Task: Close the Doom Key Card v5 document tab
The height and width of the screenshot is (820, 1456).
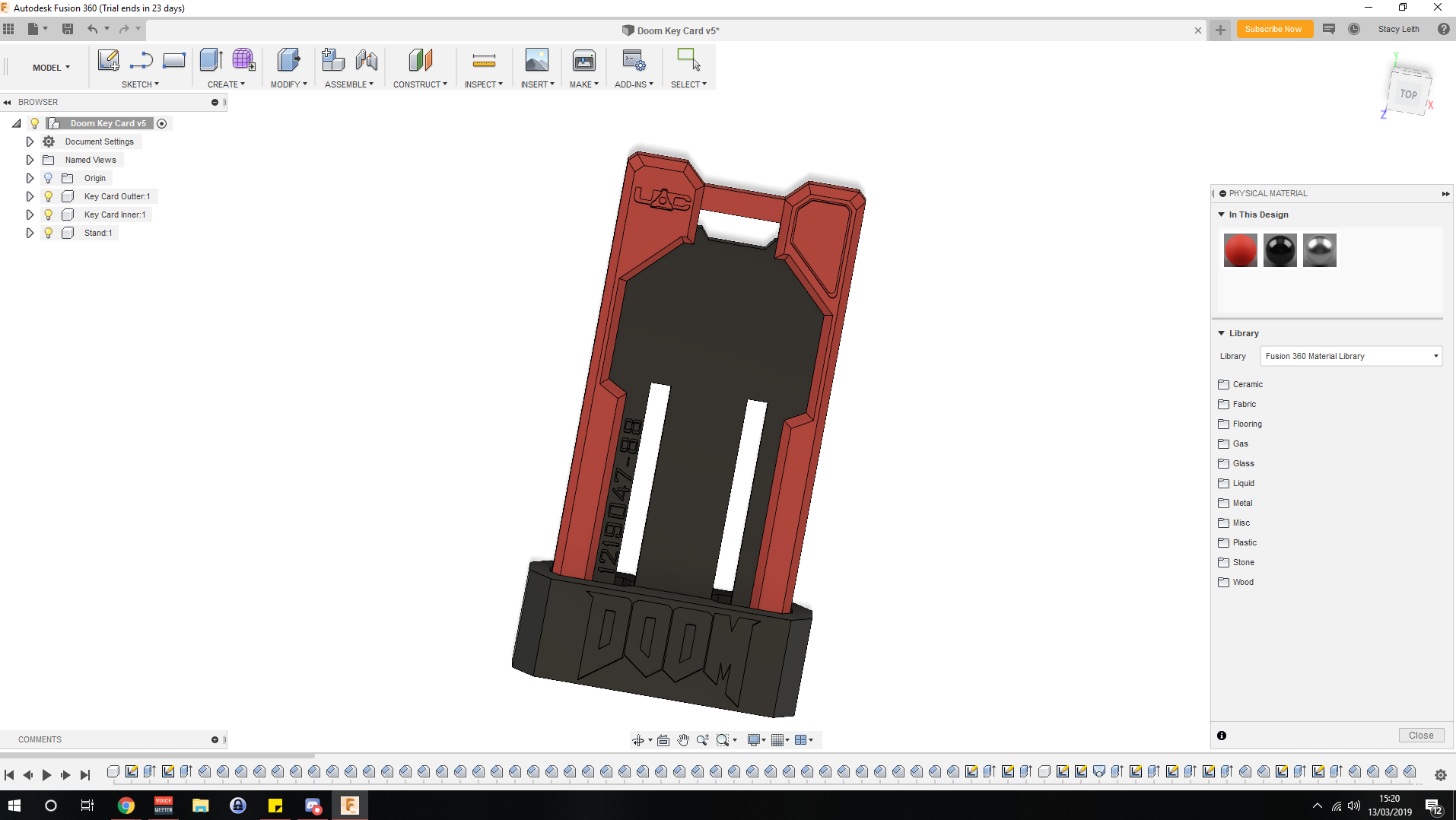Action: pos(1198,30)
